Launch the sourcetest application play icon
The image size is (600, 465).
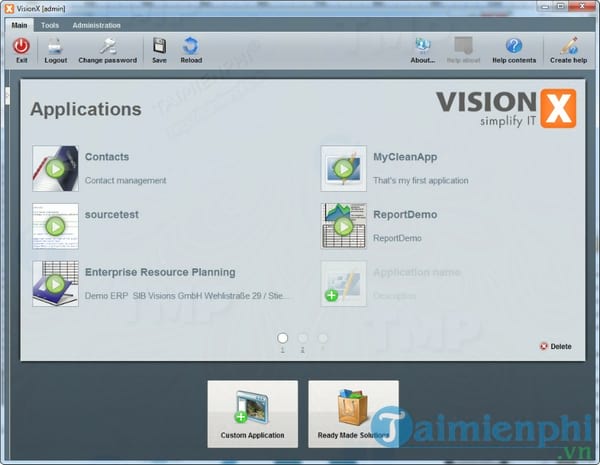click(55, 227)
